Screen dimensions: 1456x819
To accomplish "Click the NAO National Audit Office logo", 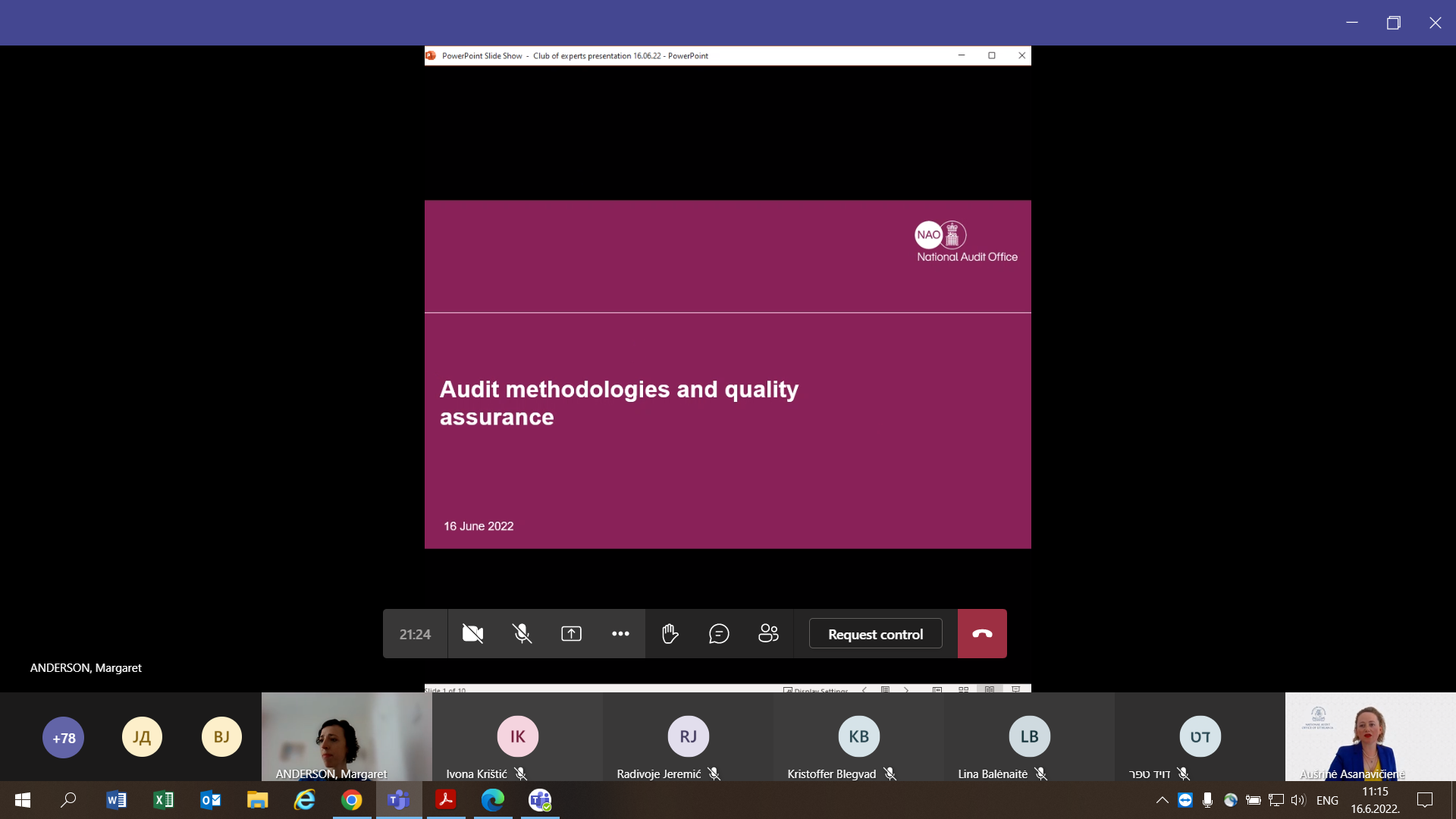I will 966,242.
